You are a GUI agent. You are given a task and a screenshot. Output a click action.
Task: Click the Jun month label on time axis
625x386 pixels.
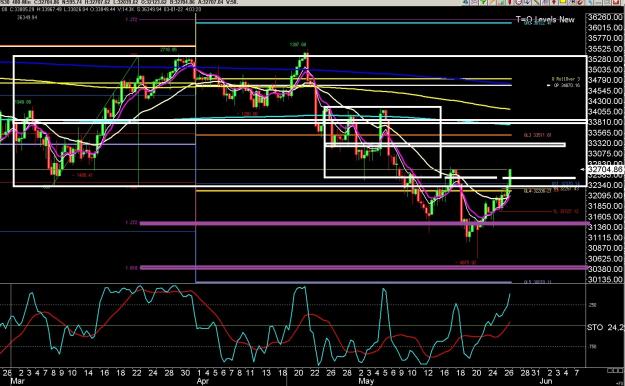click(546, 381)
